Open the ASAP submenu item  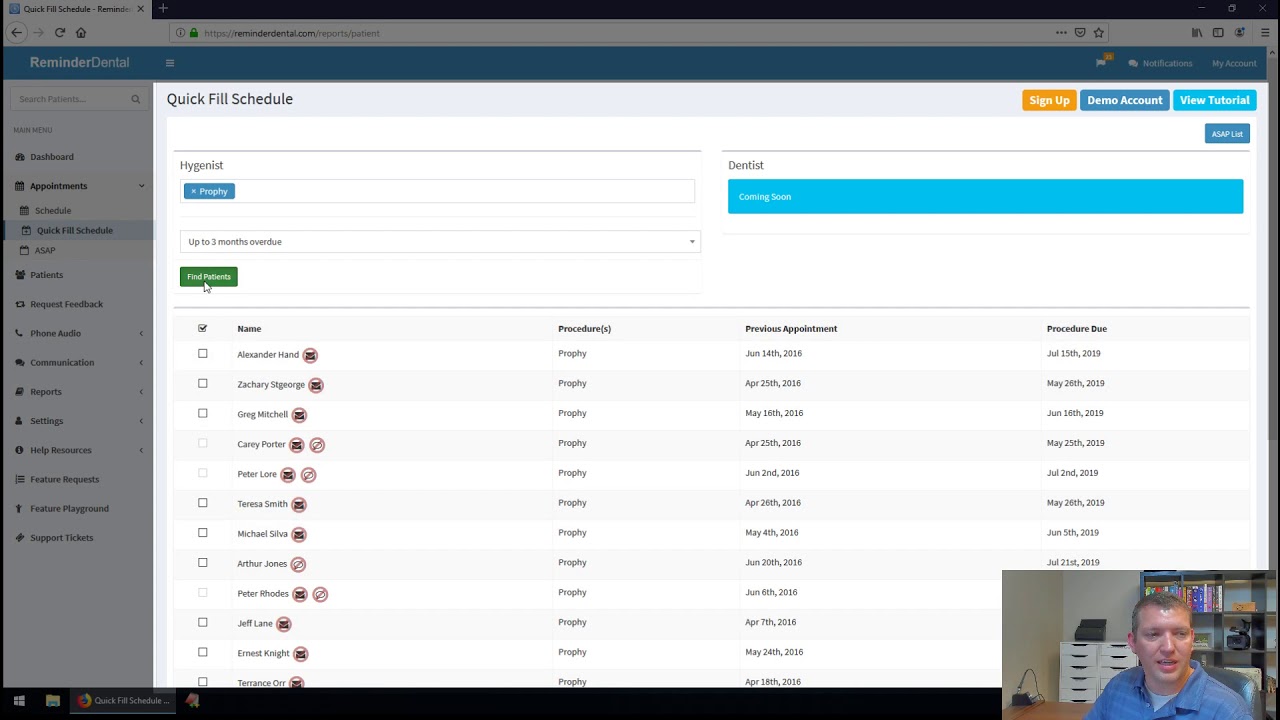click(45, 251)
